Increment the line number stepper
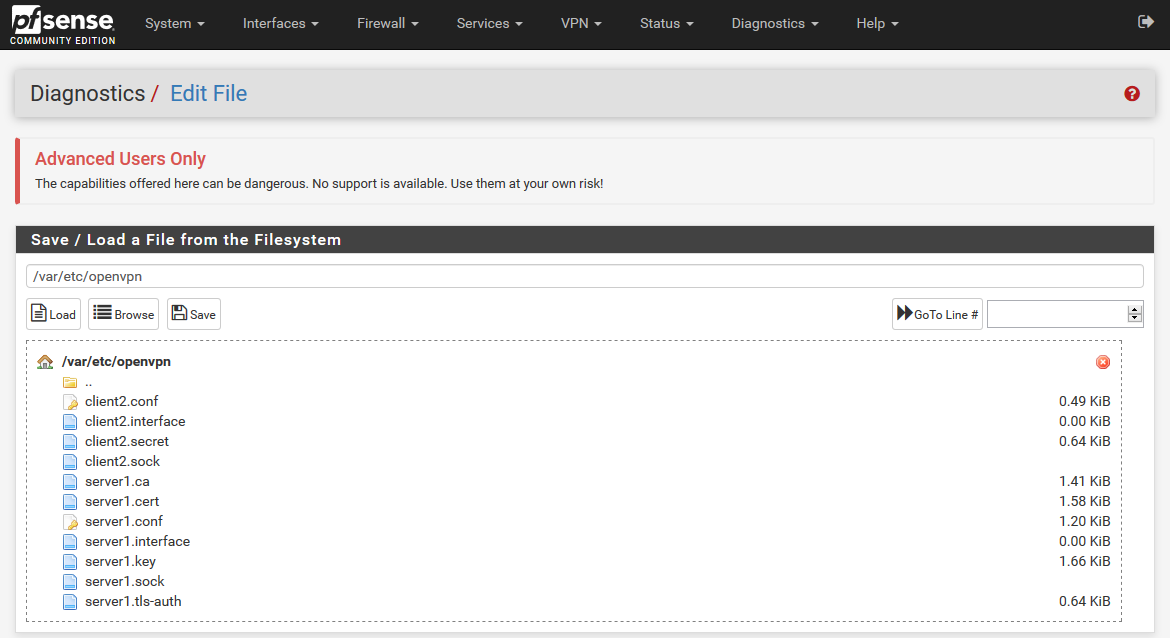 click(1134, 309)
